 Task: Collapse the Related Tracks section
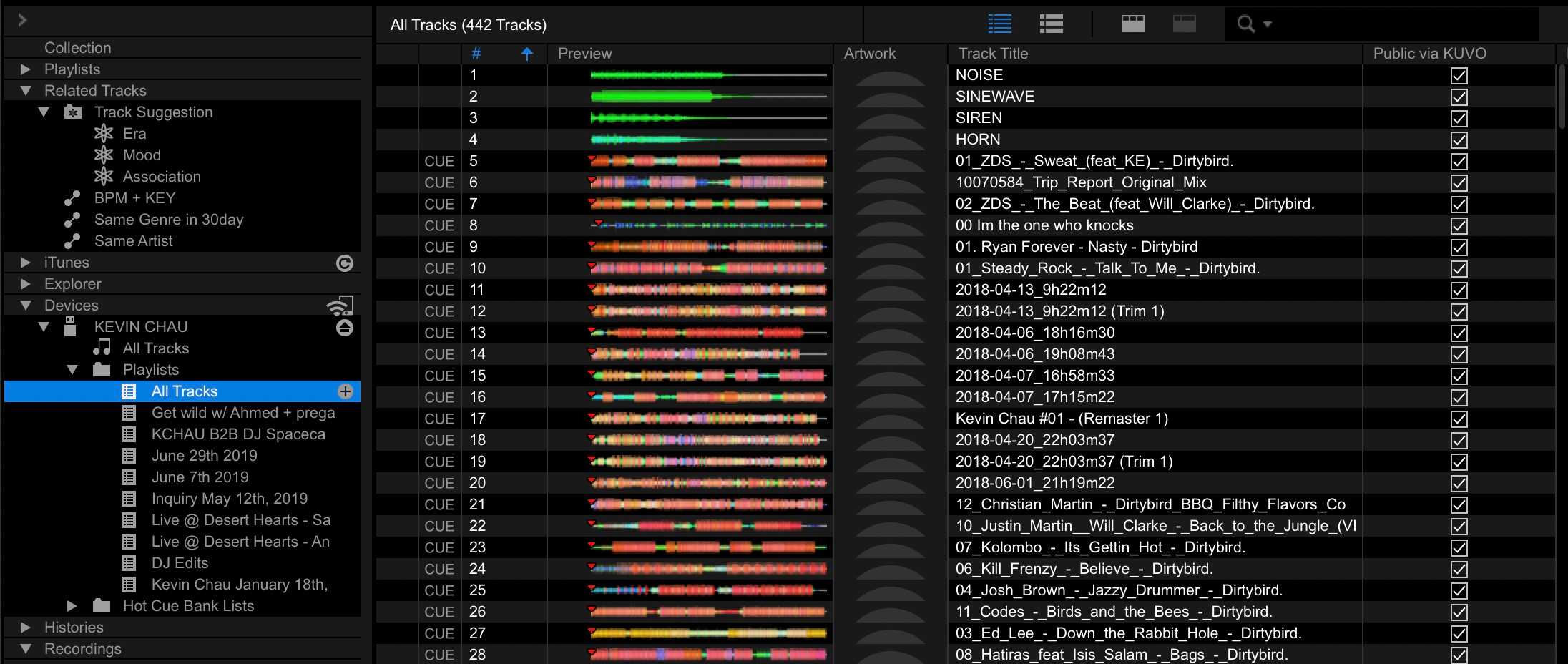pyautogui.click(x=26, y=91)
